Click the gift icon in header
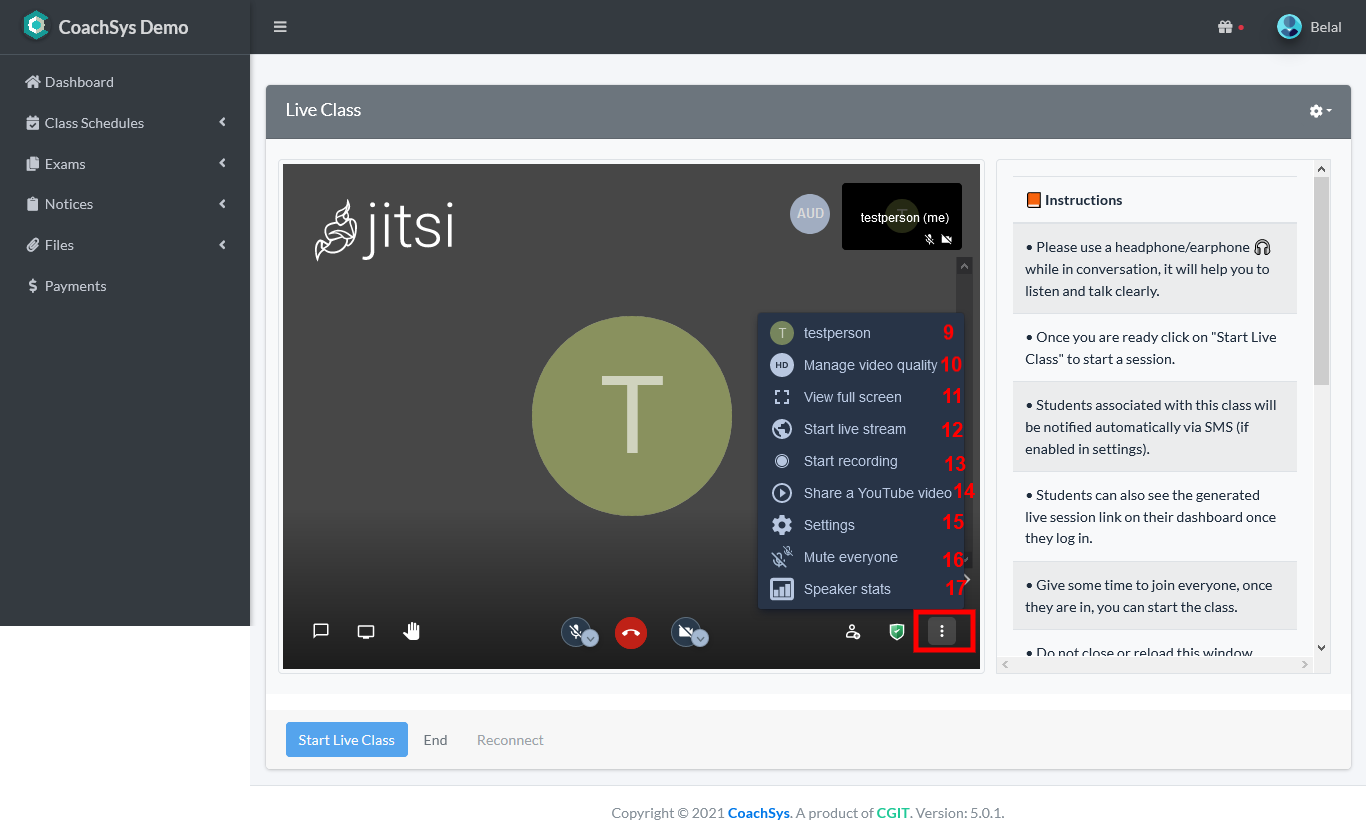This screenshot has width=1366, height=840. click(1224, 27)
